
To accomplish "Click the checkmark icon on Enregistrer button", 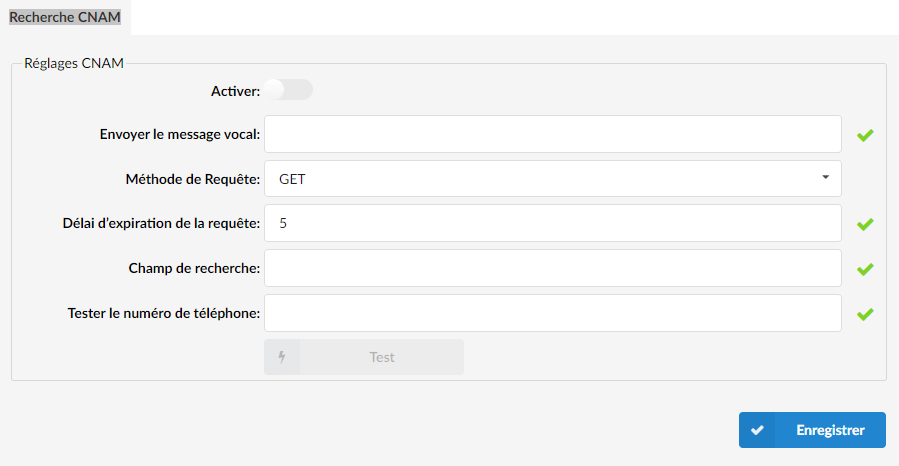I will tap(757, 430).
